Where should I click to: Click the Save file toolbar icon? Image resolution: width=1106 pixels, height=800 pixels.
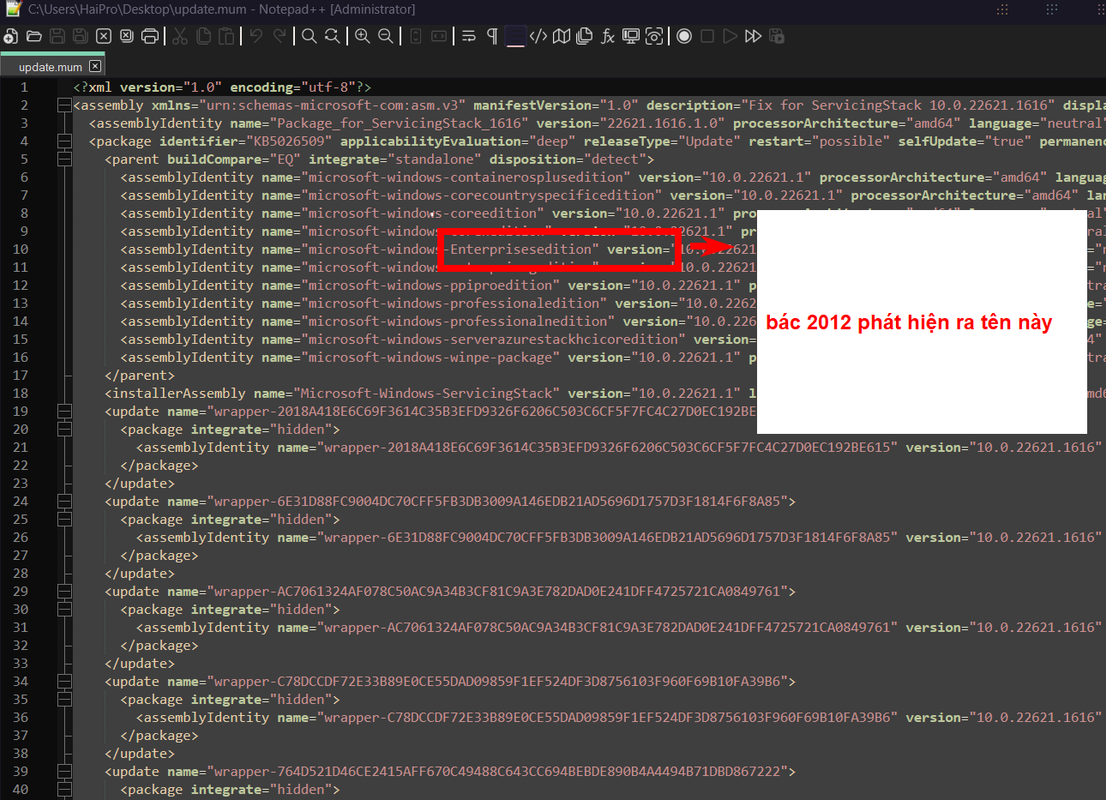click(x=58, y=37)
